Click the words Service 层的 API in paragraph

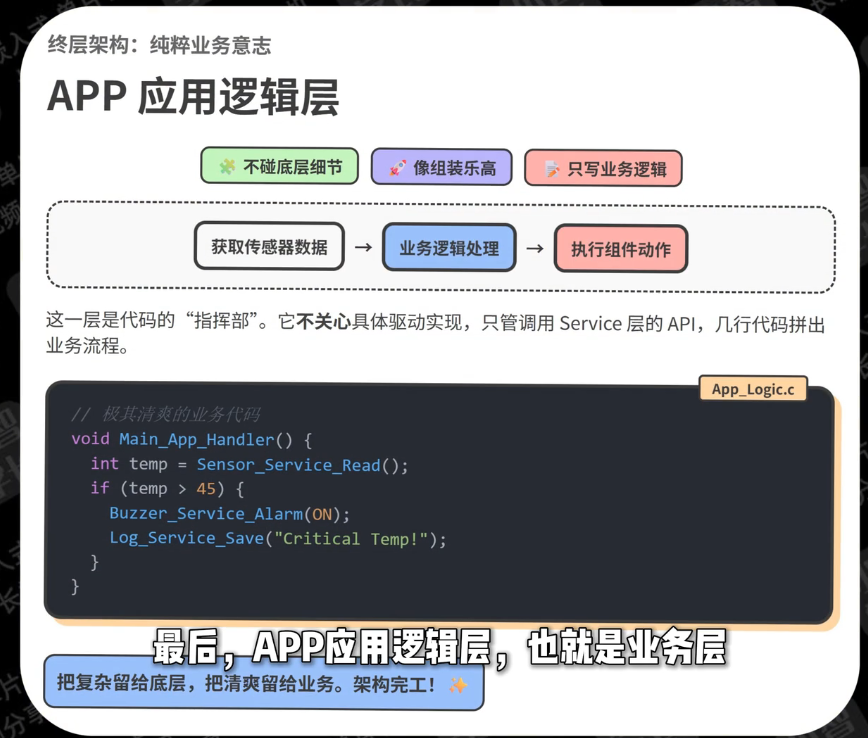[x=627, y=323]
